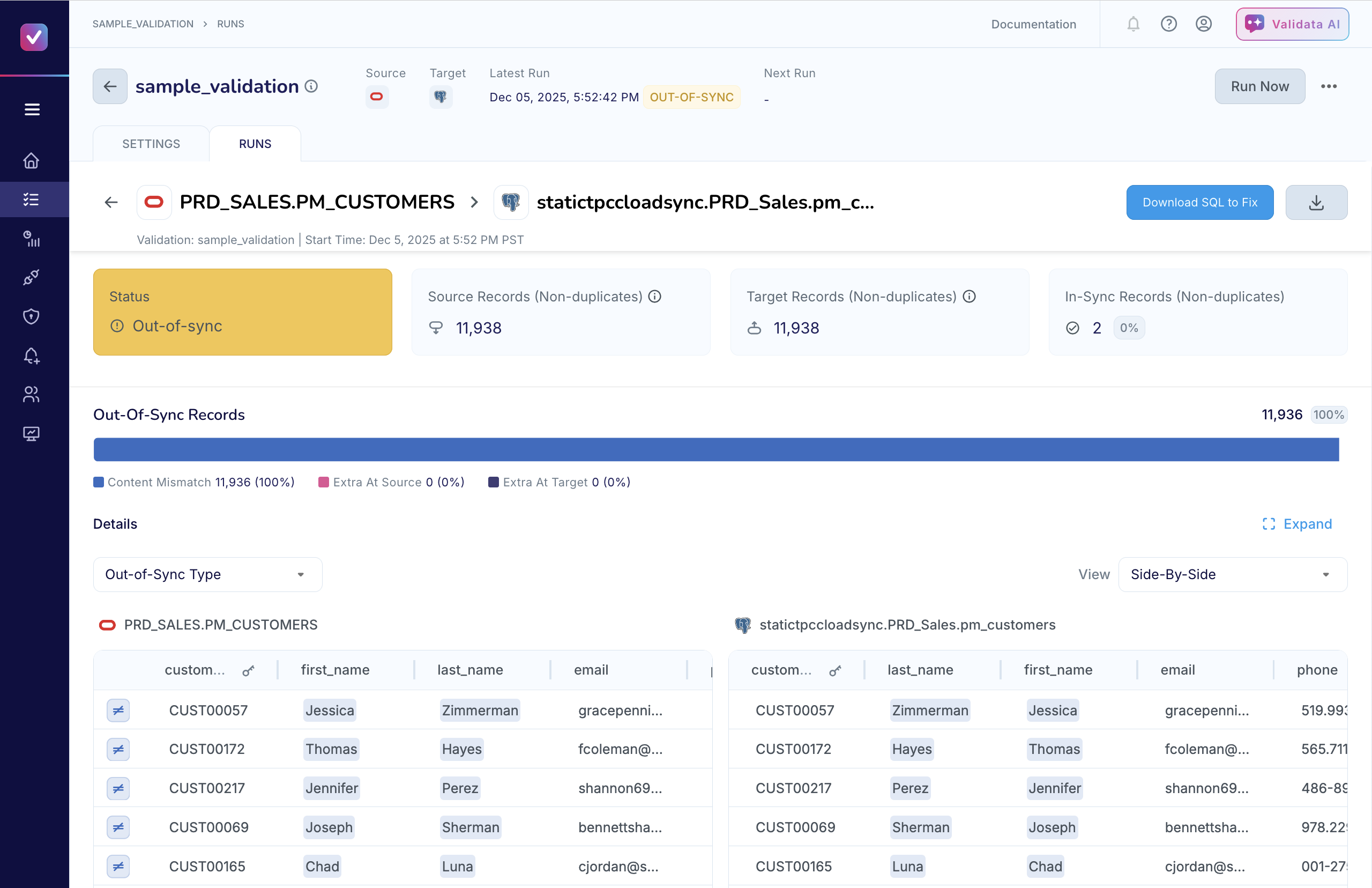
Task: Open the Users icon in the sidebar
Action: [x=32, y=395]
